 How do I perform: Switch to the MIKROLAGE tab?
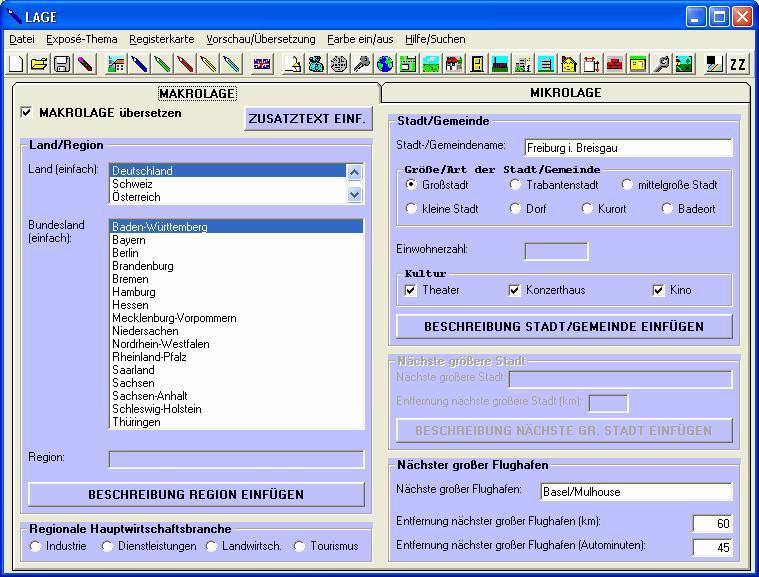(565, 93)
